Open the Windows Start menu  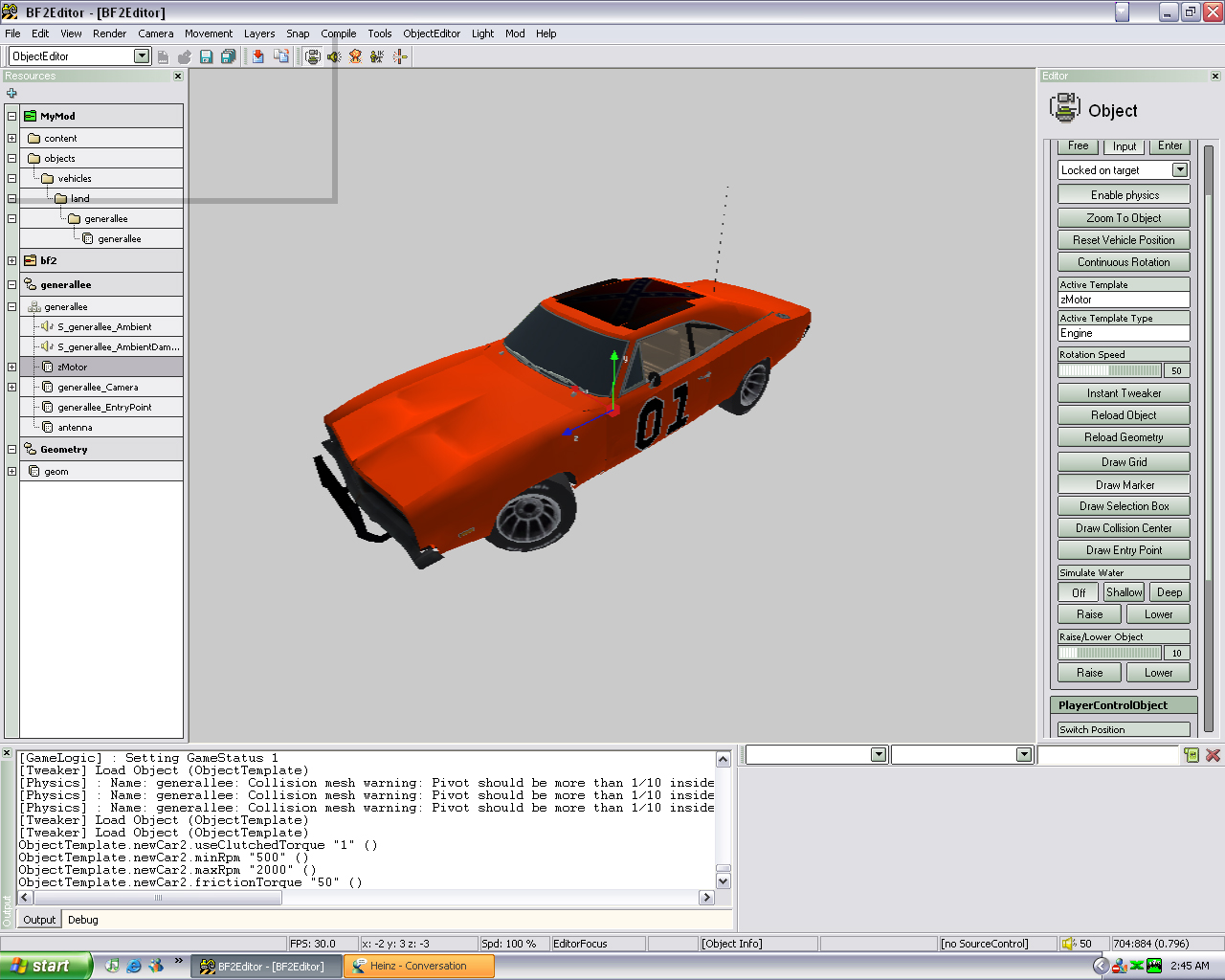click(x=46, y=966)
